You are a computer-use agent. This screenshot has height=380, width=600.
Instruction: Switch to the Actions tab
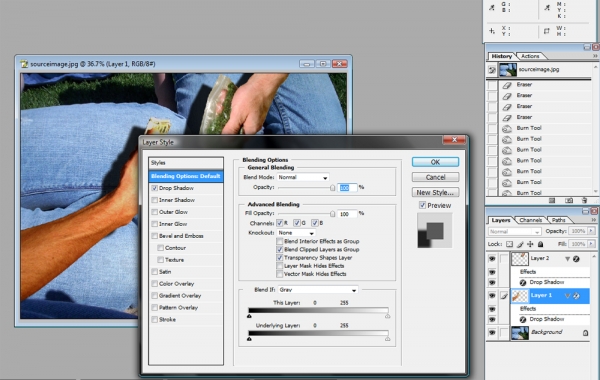(x=530, y=56)
